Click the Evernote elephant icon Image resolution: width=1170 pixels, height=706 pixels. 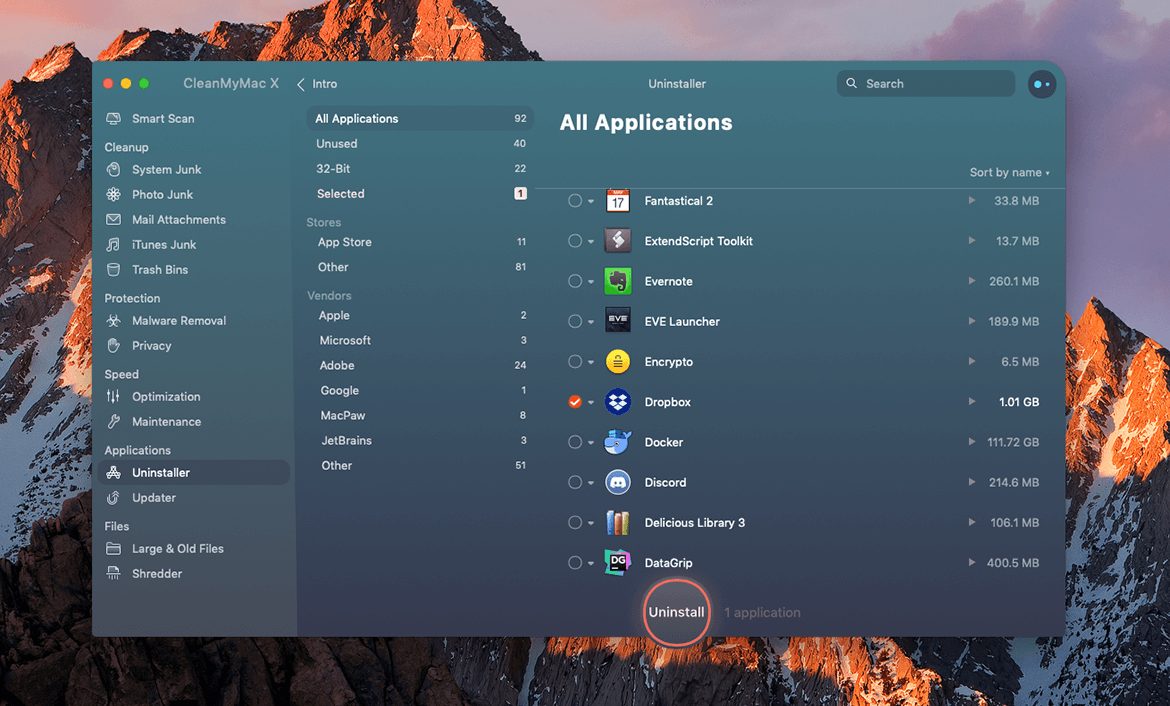(x=618, y=281)
